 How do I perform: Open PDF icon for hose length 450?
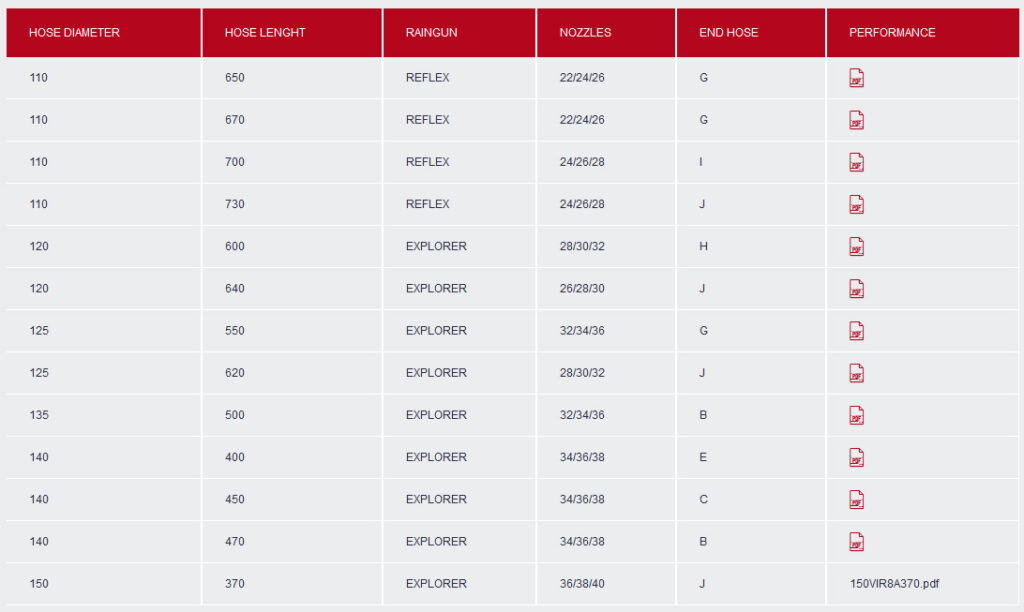856,500
